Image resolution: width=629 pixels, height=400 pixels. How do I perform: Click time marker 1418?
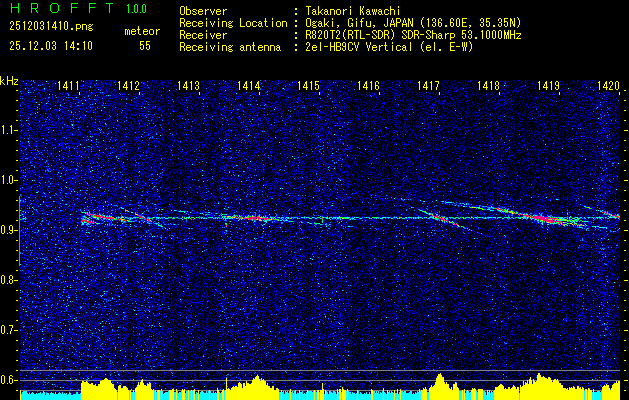488,86
